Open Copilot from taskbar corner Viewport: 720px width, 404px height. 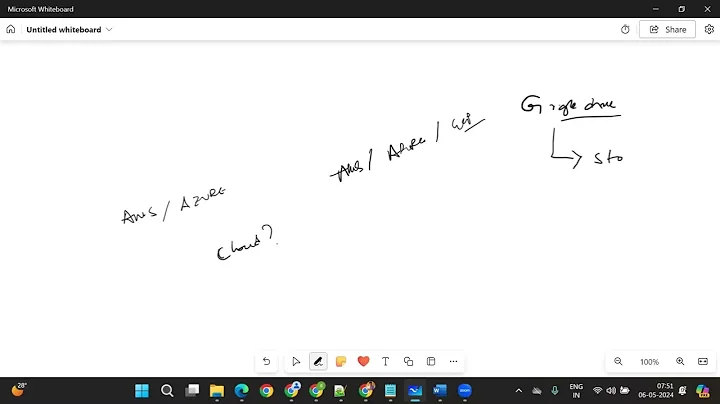click(702, 391)
